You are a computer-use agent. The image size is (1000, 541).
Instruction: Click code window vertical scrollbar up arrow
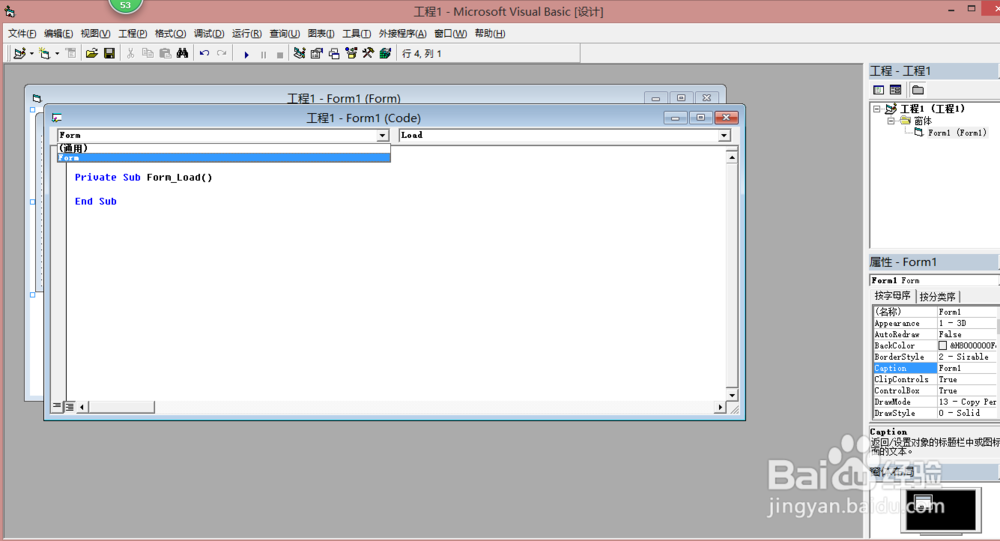pos(732,157)
